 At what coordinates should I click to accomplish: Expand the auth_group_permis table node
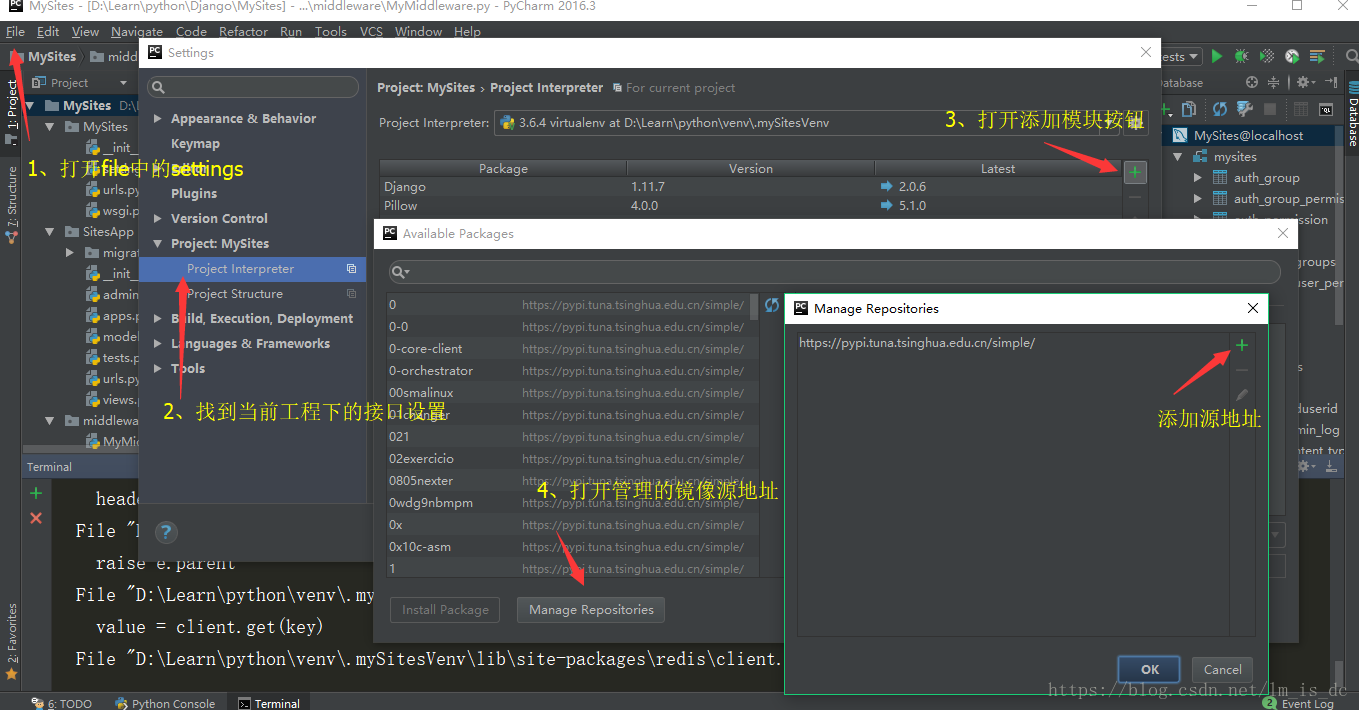click(x=1198, y=199)
